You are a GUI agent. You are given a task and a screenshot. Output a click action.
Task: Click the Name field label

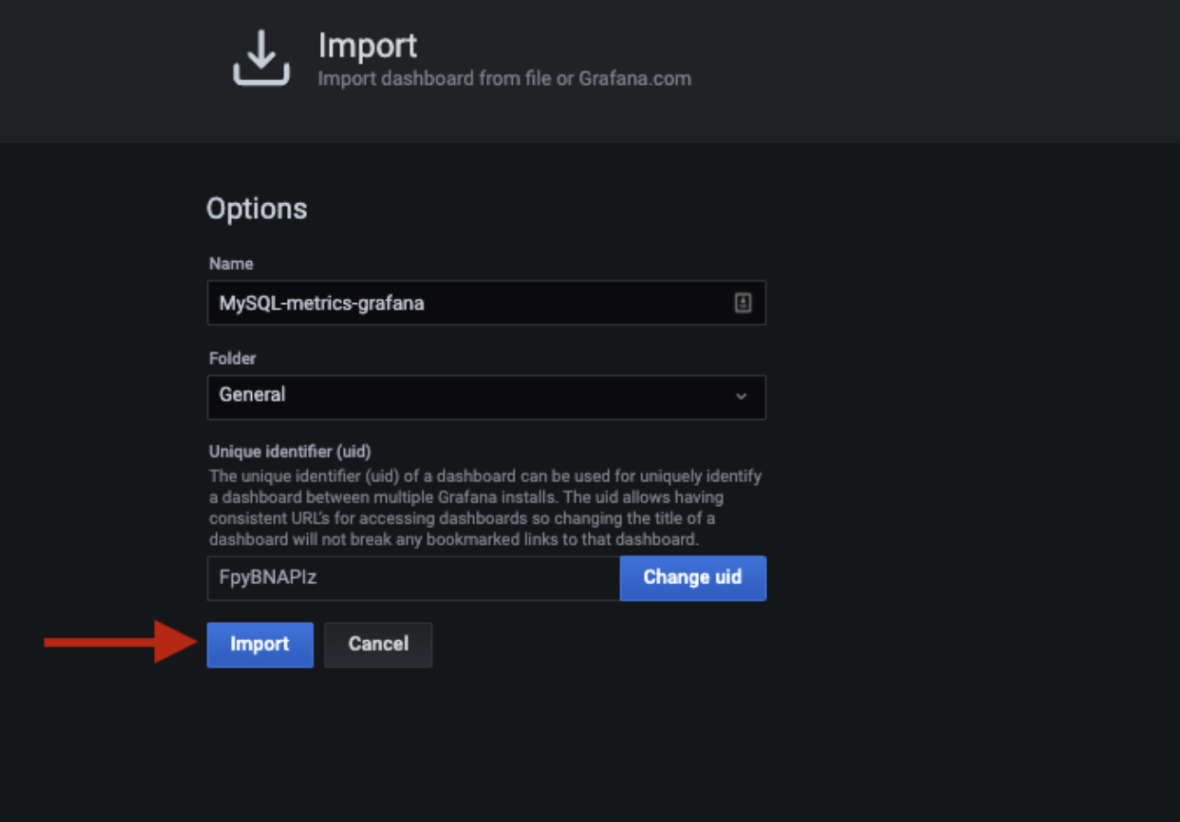click(x=231, y=264)
